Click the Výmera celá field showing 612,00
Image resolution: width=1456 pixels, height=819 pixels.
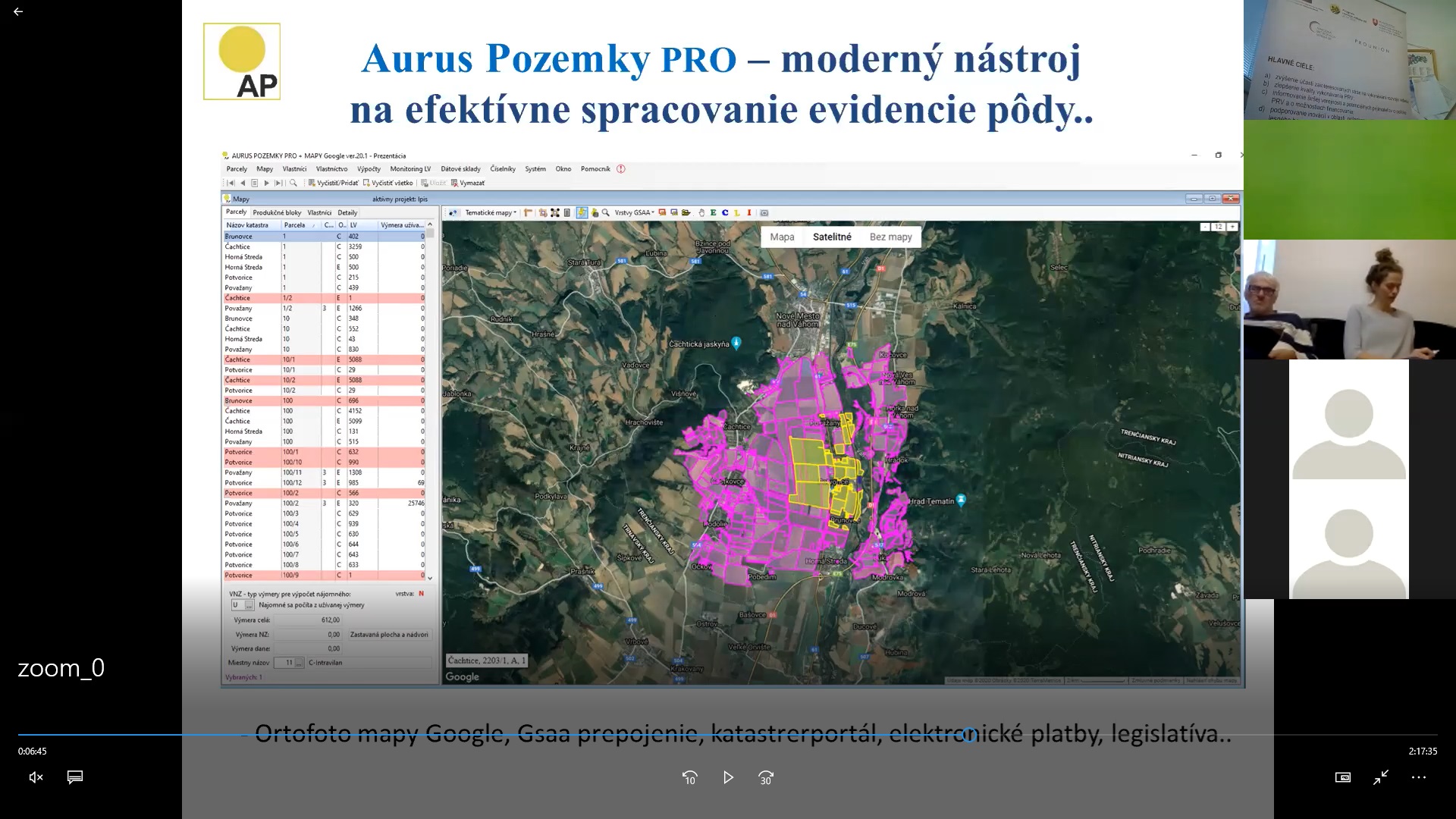[307, 620]
